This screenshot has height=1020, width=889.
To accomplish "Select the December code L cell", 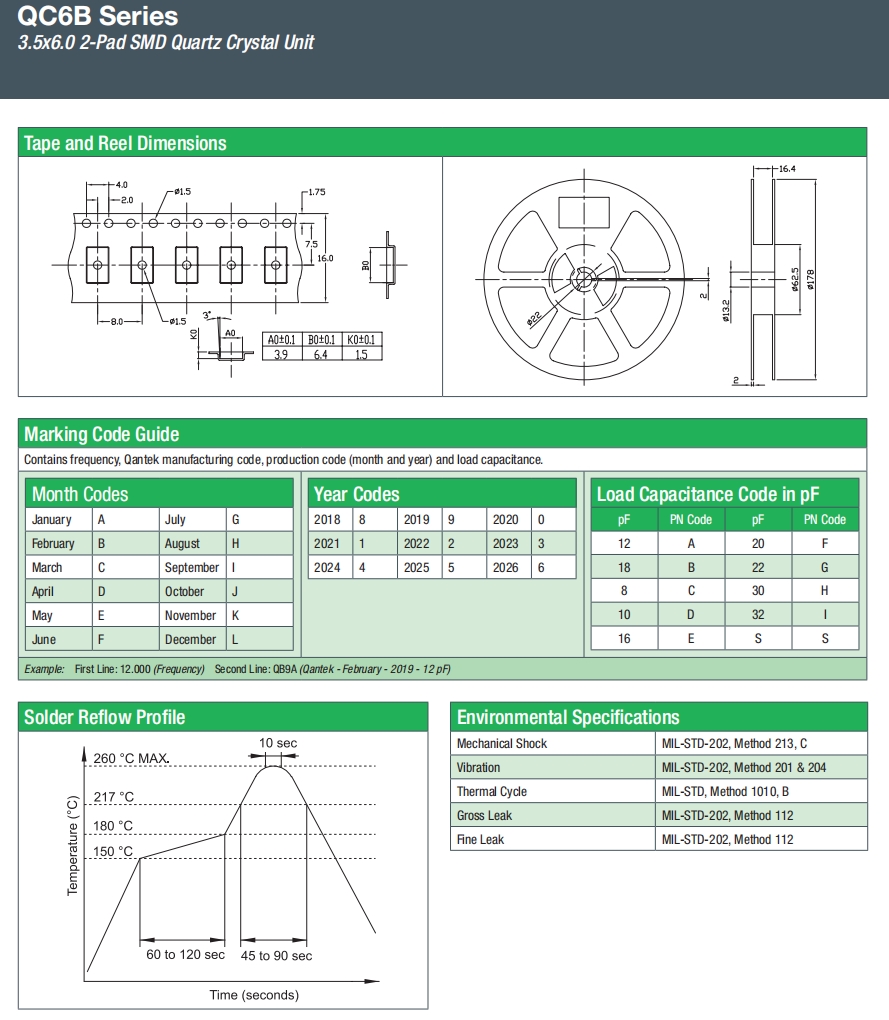I will [x=259, y=639].
